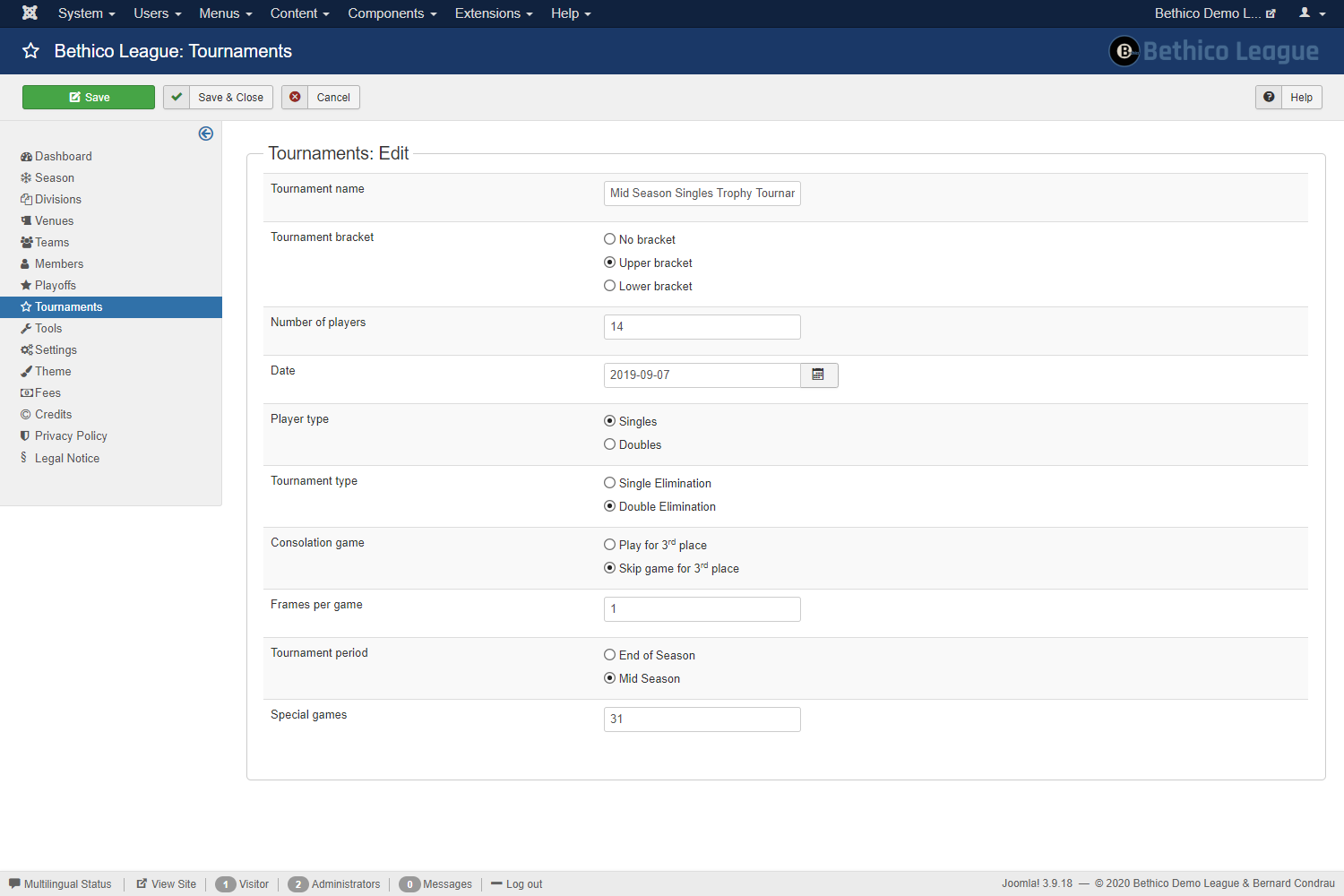Image resolution: width=1344 pixels, height=896 pixels.
Task: Open Divisions from the sidebar menu
Action: coord(58,199)
